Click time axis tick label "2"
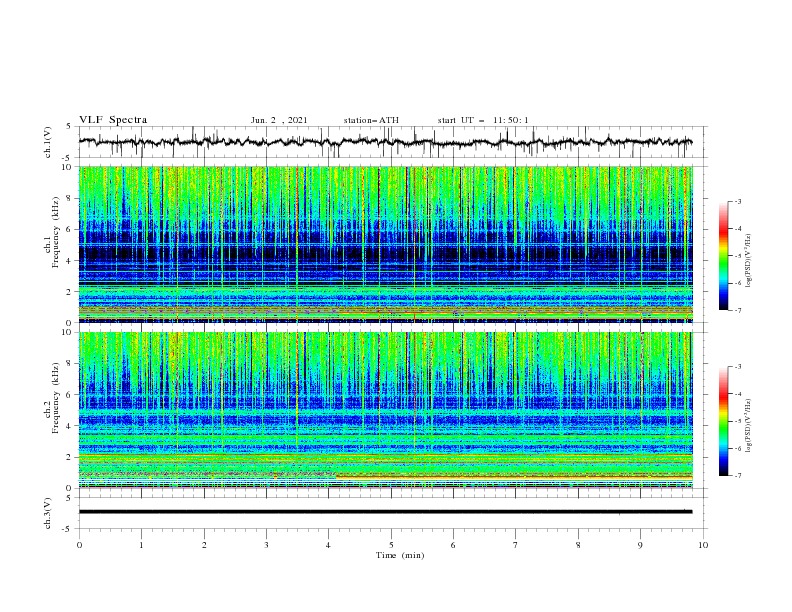This screenshot has width=792, height=612. coord(204,545)
